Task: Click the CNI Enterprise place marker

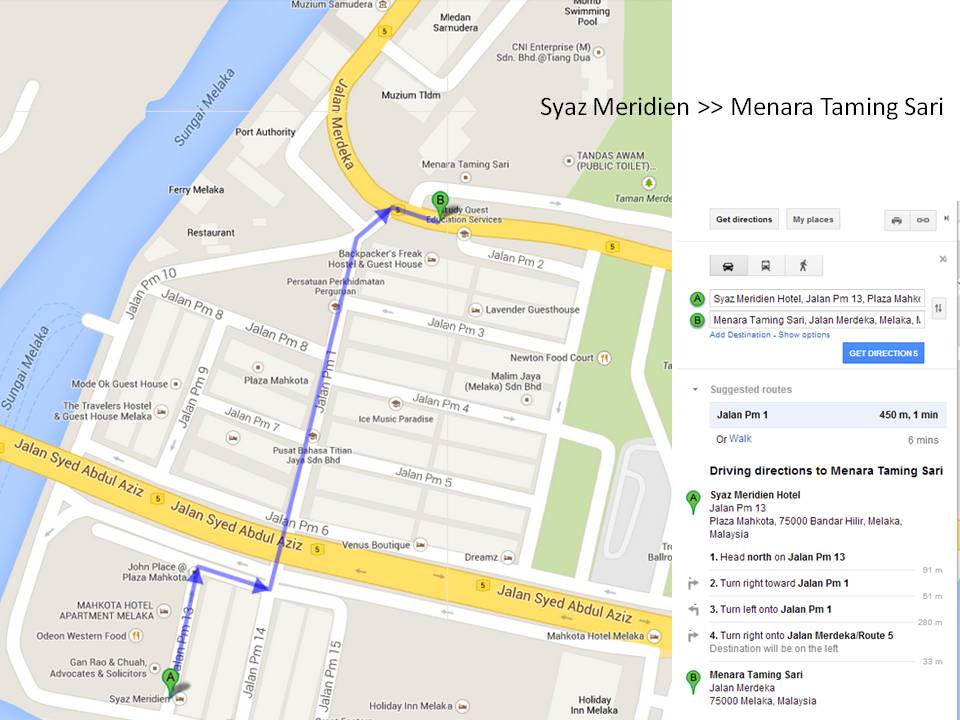Action: coord(599,53)
